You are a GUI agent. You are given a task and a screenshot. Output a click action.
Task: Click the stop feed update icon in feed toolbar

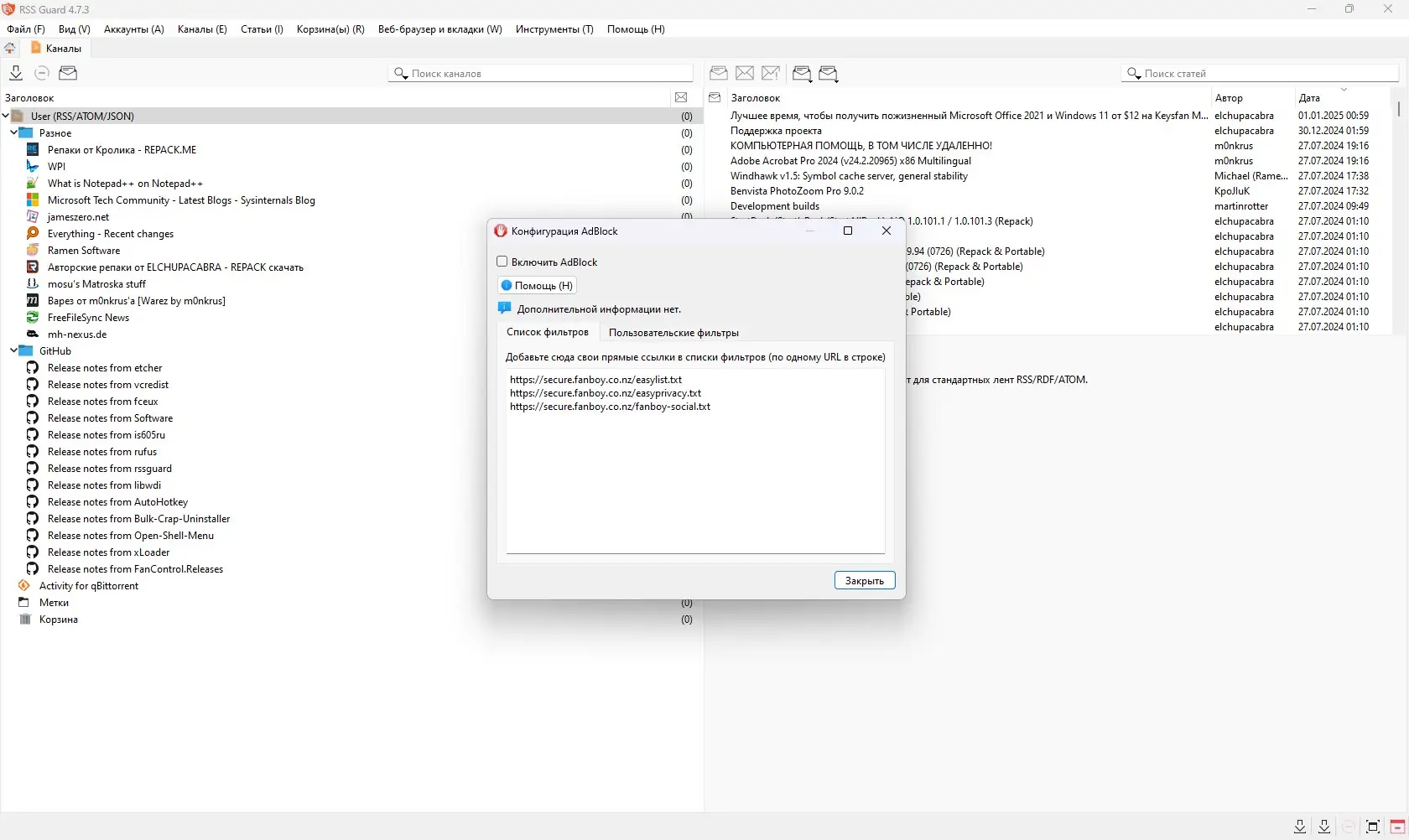[41, 73]
